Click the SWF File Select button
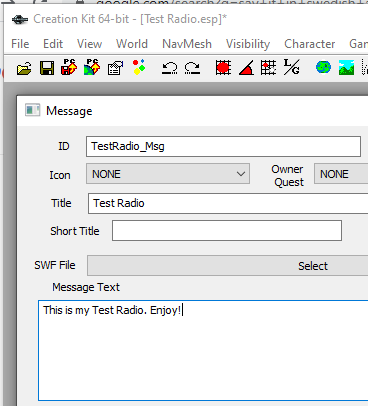 point(228,266)
